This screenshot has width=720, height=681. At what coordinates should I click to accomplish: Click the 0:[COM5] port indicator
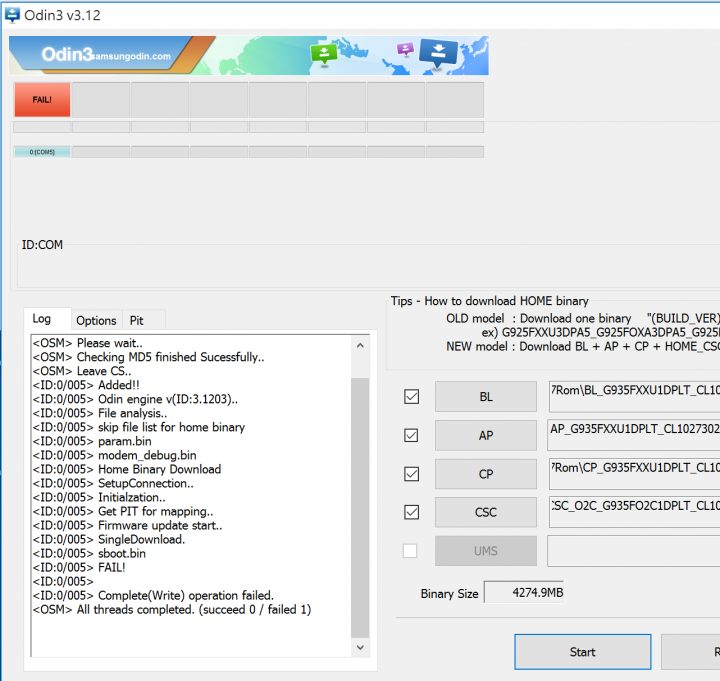(x=42, y=152)
